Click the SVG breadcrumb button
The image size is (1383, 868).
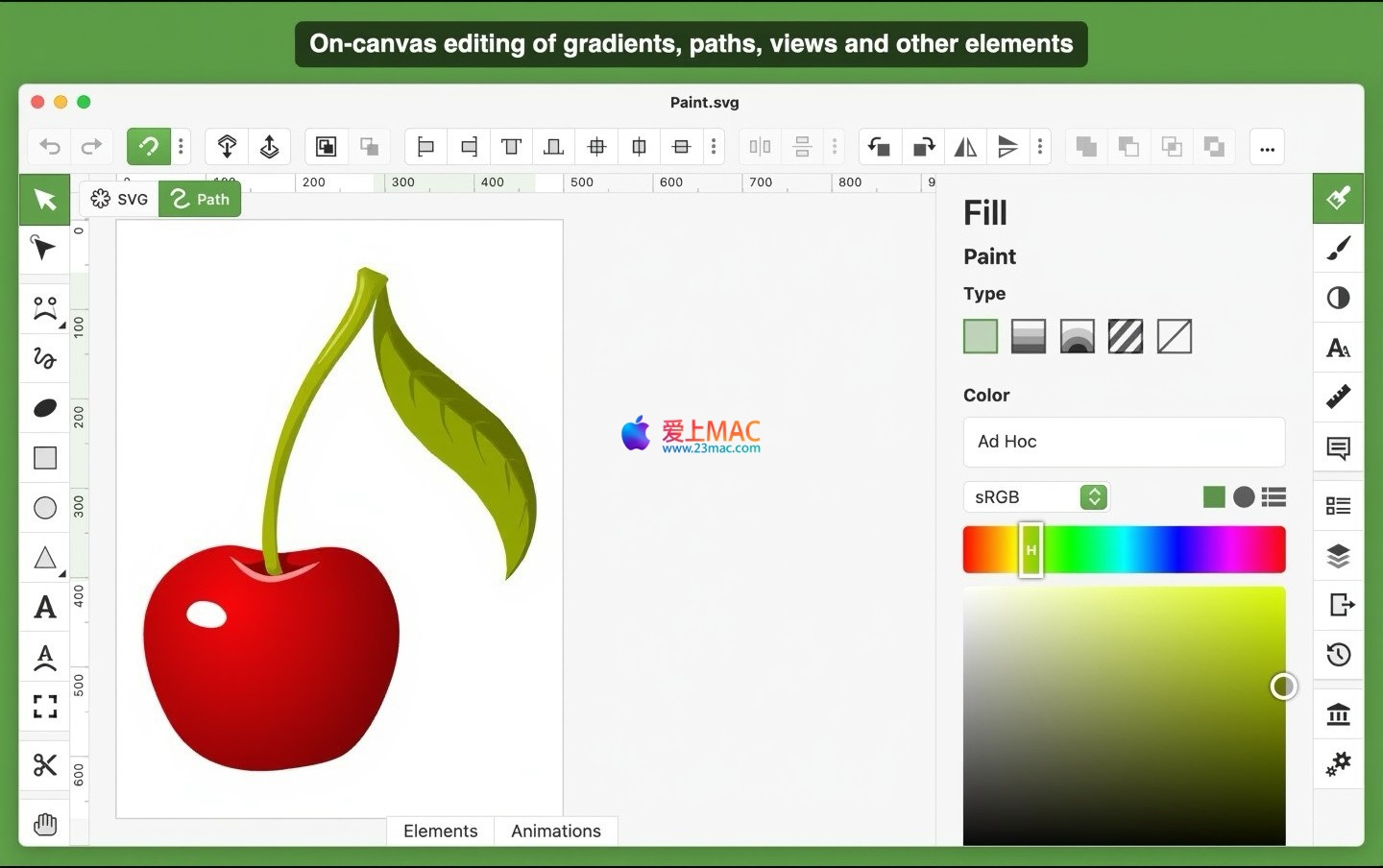click(119, 199)
